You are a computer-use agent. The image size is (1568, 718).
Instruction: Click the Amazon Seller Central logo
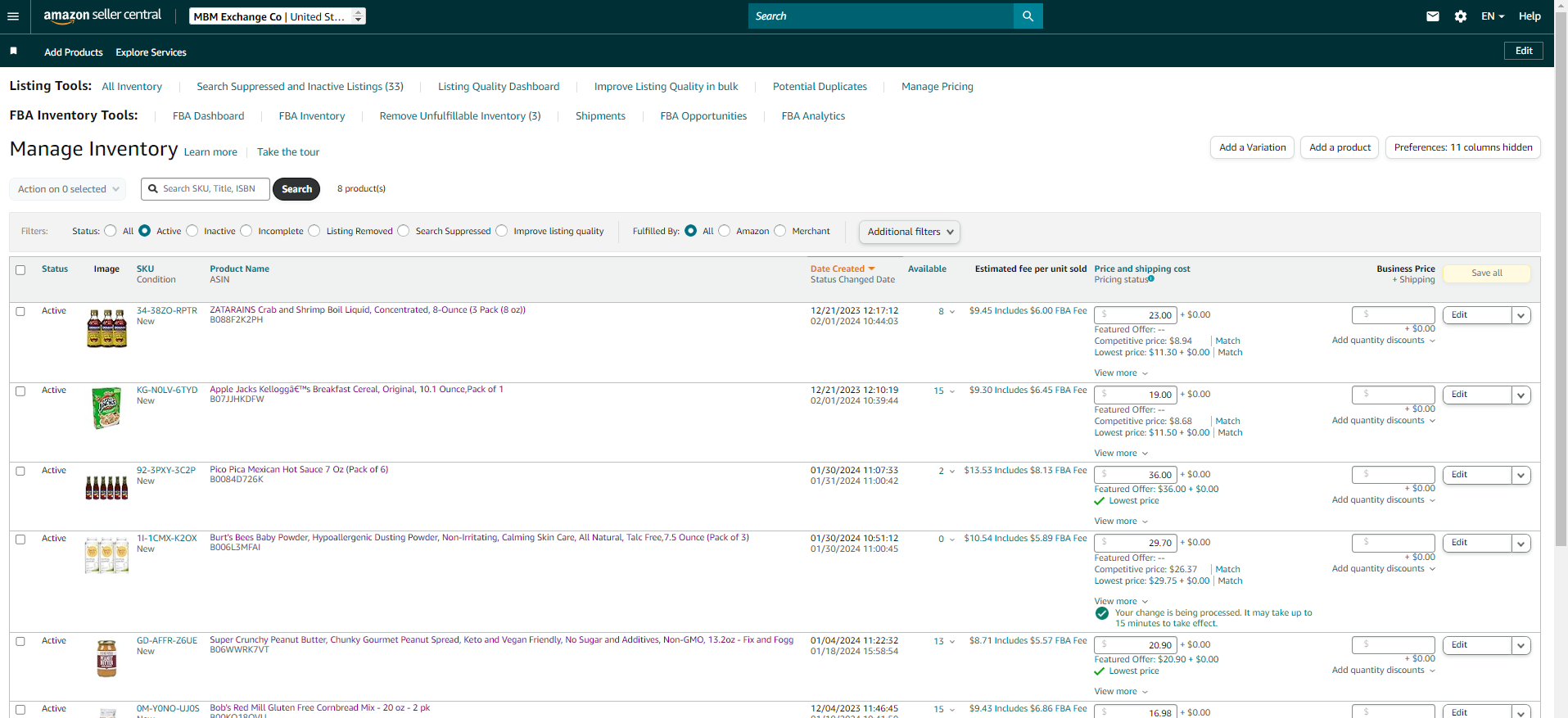pyautogui.click(x=102, y=16)
